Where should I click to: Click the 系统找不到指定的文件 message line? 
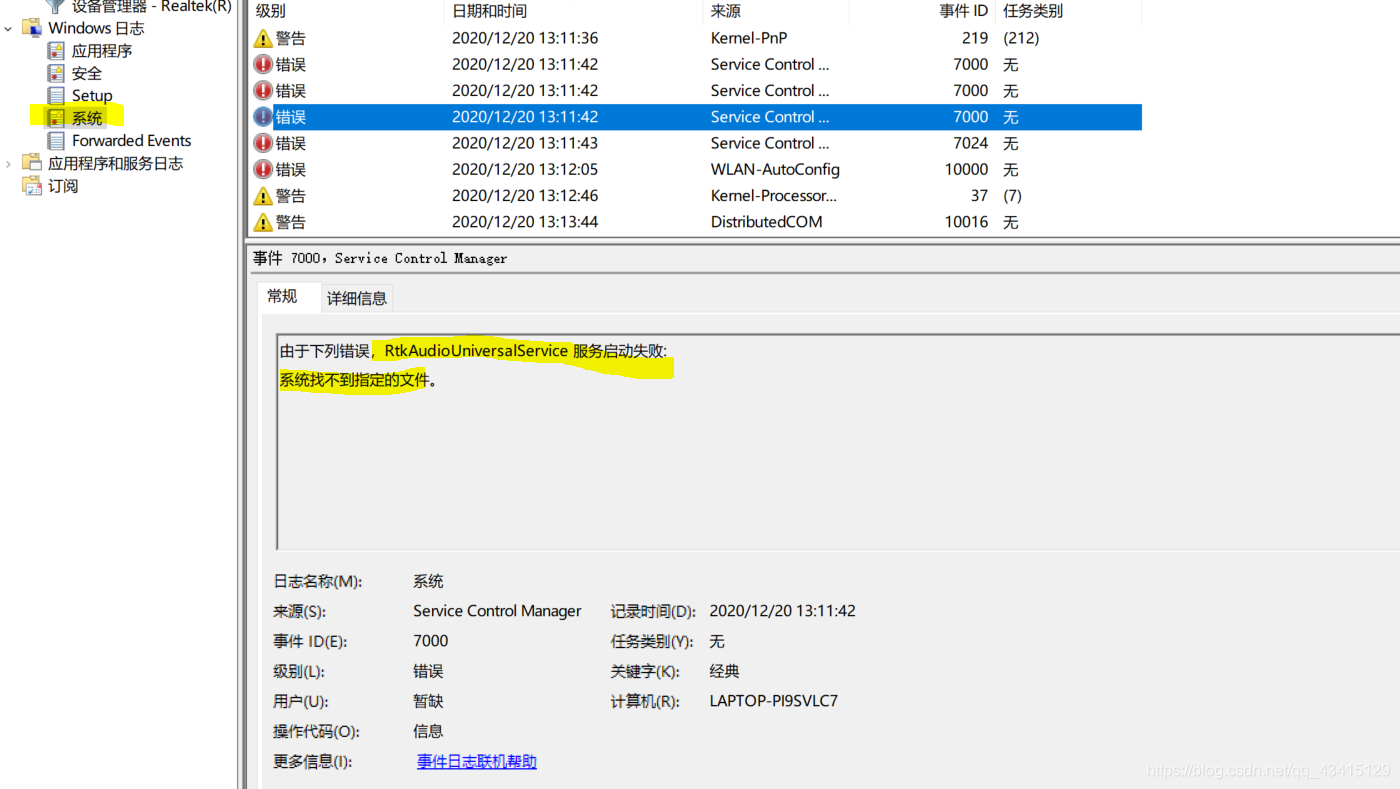tap(358, 380)
